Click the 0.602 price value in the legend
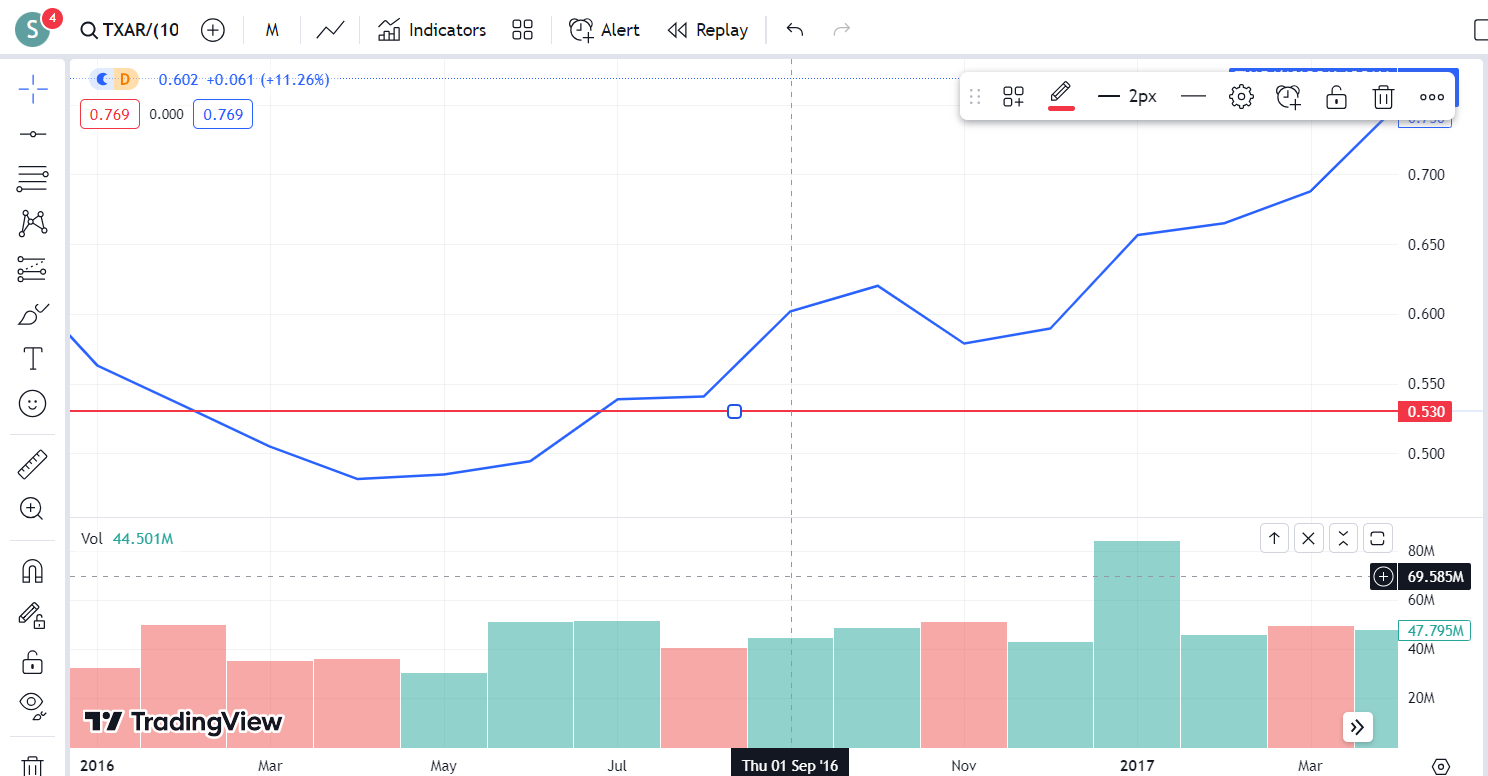Image resolution: width=1488 pixels, height=776 pixels. pos(179,79)
